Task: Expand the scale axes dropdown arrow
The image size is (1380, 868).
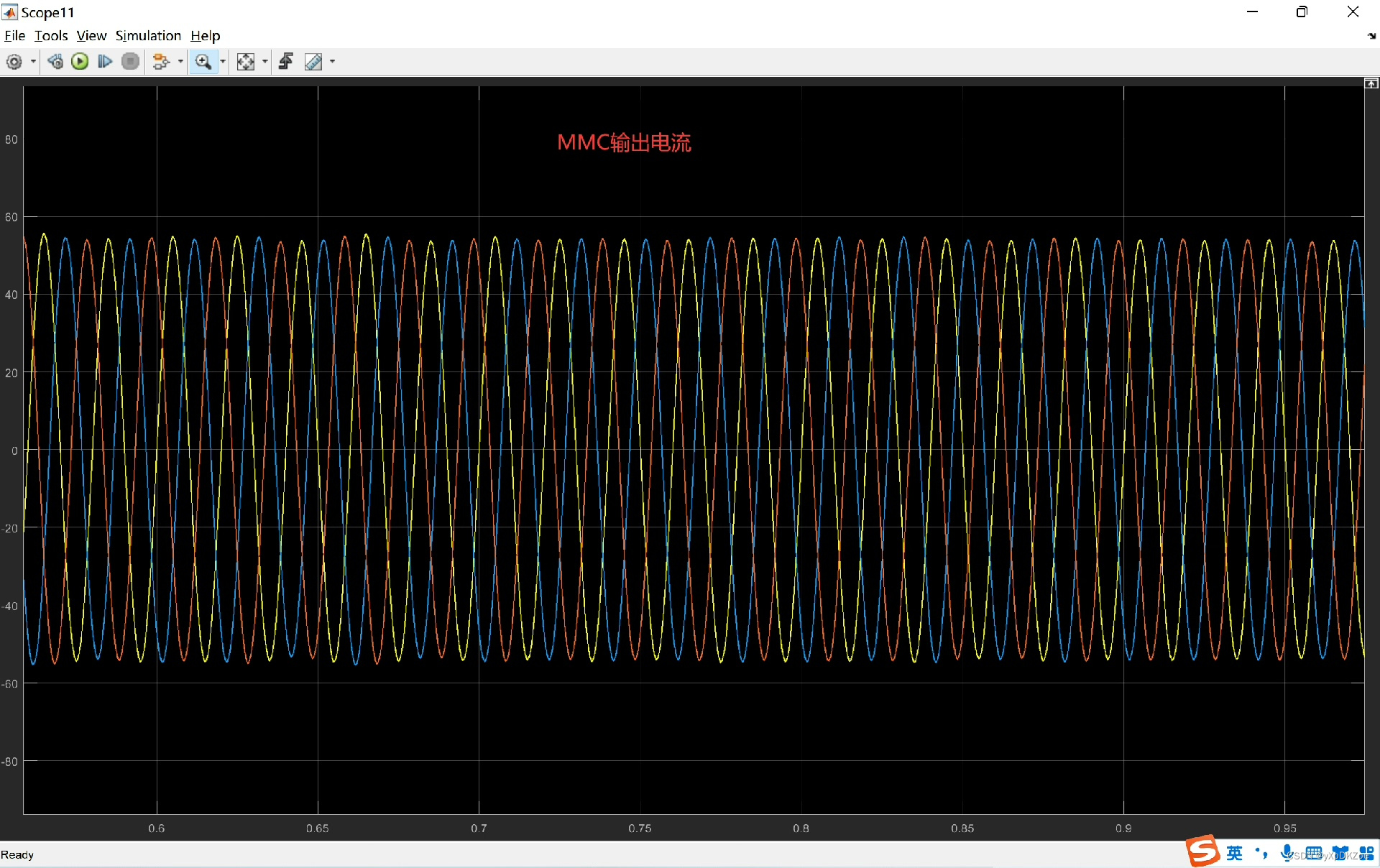Action: coord(265,62)
